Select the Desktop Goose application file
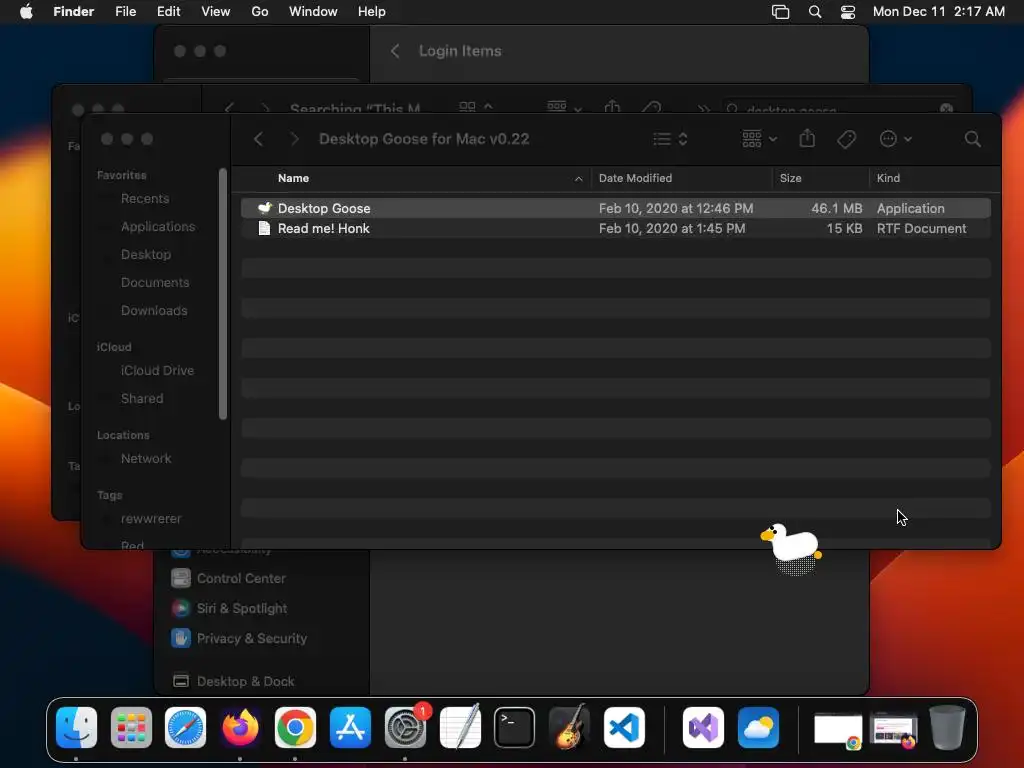Viewport: 1024px width, 768px height. tap(616, 208)
